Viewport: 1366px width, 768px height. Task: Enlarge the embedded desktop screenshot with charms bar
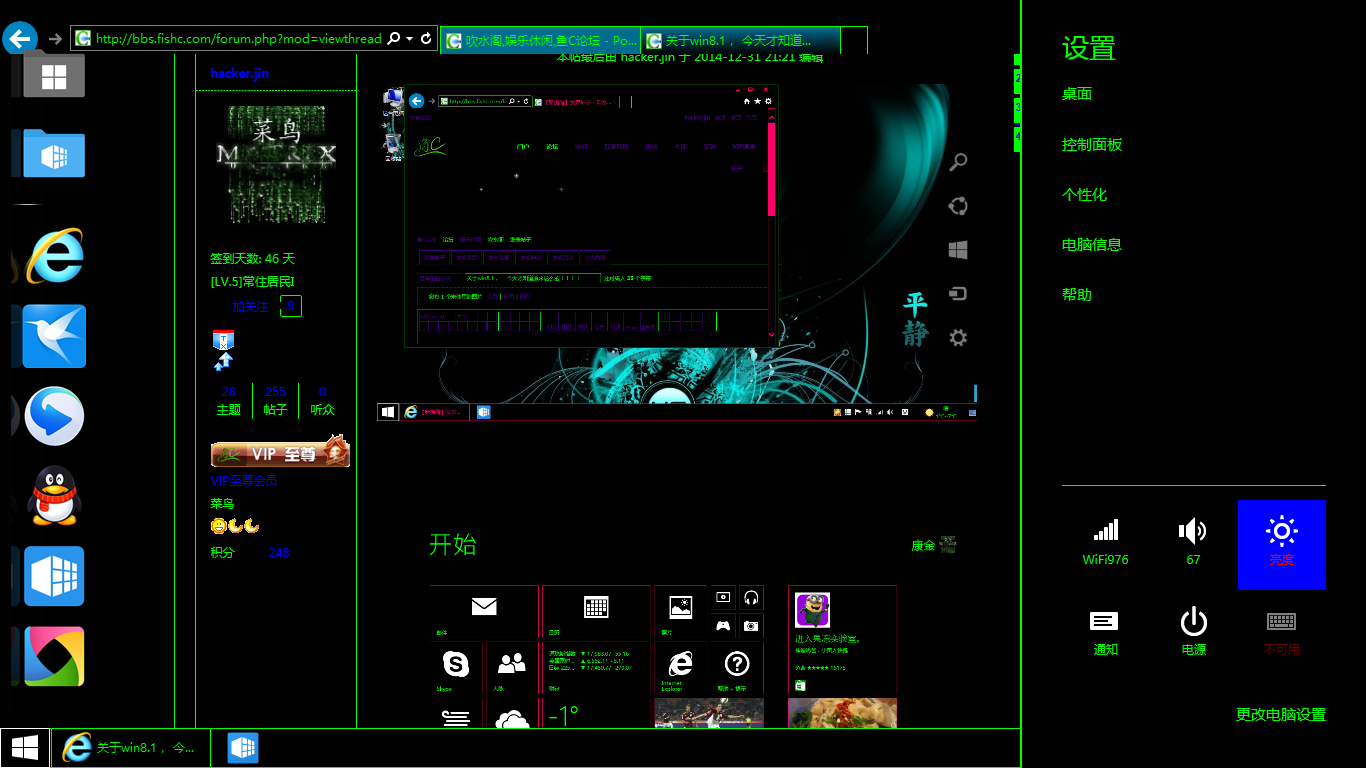pyautogui.click(x=676, y=252)
